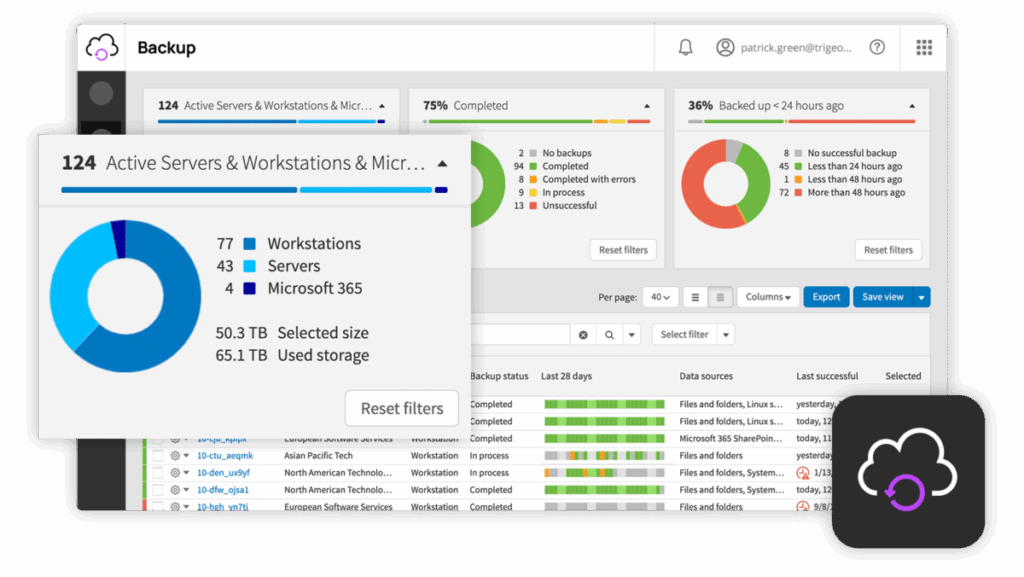1024x577 pixels.
Task: Collapse the 75% Completed widget
Action: click(x=647, y=106)
